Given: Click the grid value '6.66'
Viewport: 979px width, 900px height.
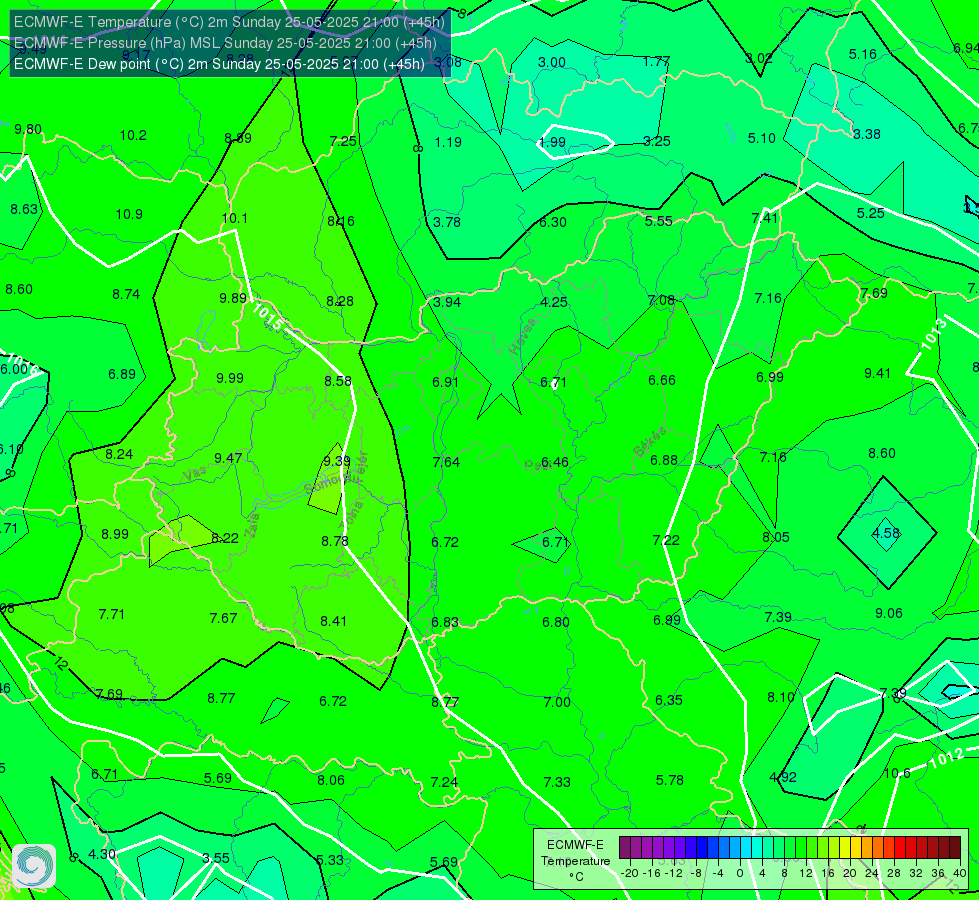Looking at the screenshot, I should (x=662, y=380).
